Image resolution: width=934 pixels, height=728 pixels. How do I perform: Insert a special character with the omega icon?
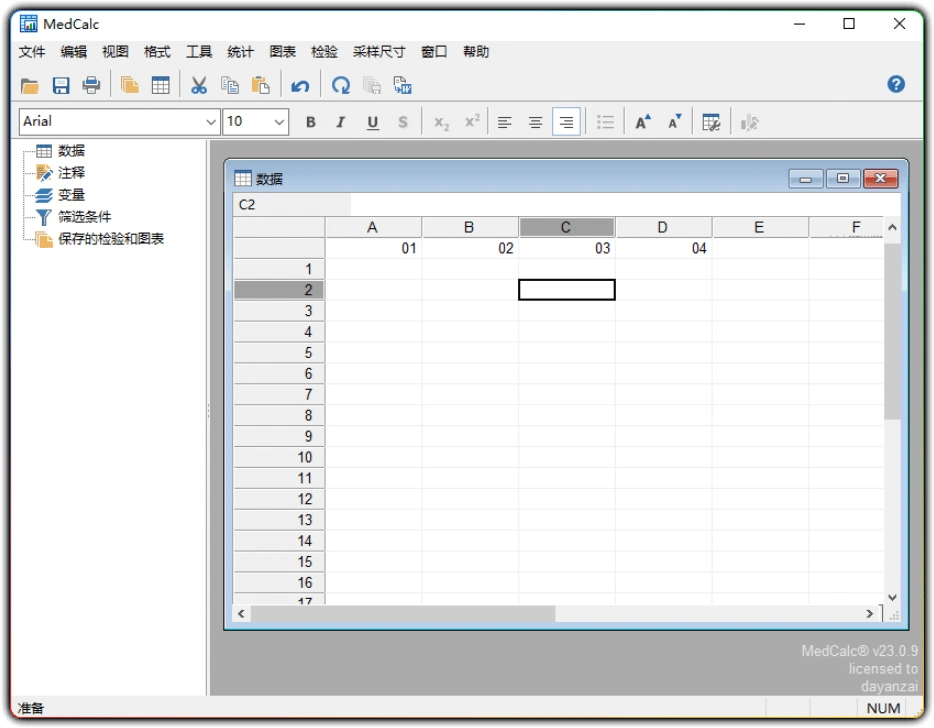340,85
